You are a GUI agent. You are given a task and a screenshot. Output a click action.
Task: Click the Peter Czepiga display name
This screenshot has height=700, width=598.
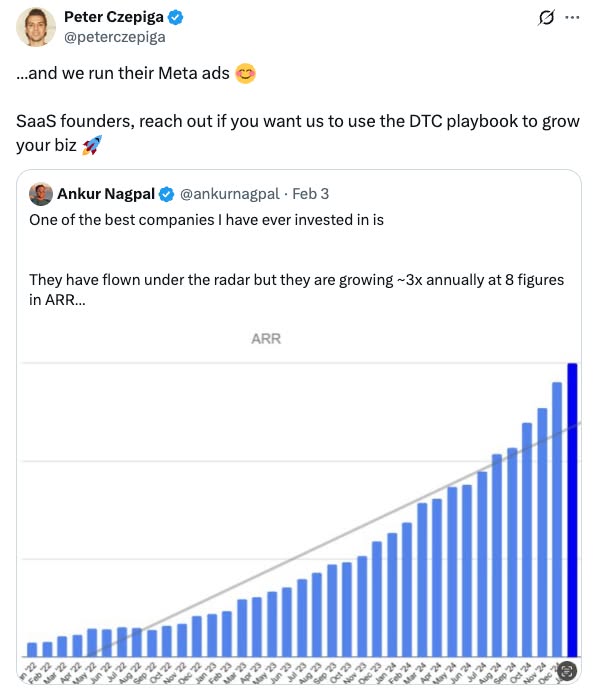pyautogui.click(x=114, y=17)
